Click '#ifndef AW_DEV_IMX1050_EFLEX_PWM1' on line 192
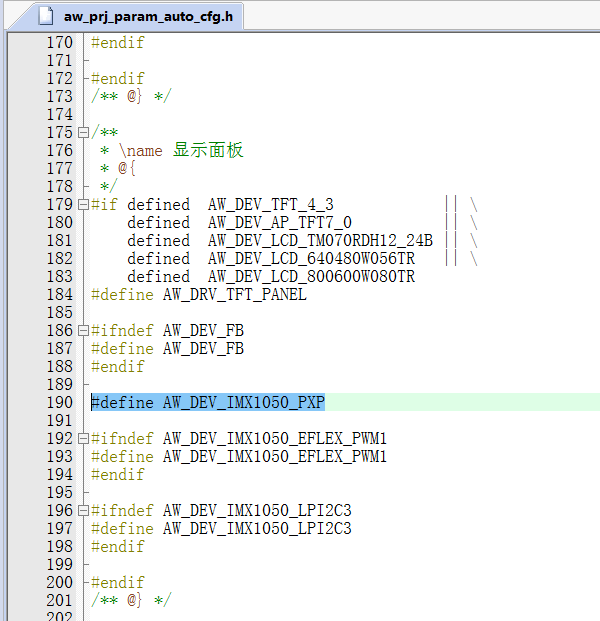 click(x=239, y=438)
